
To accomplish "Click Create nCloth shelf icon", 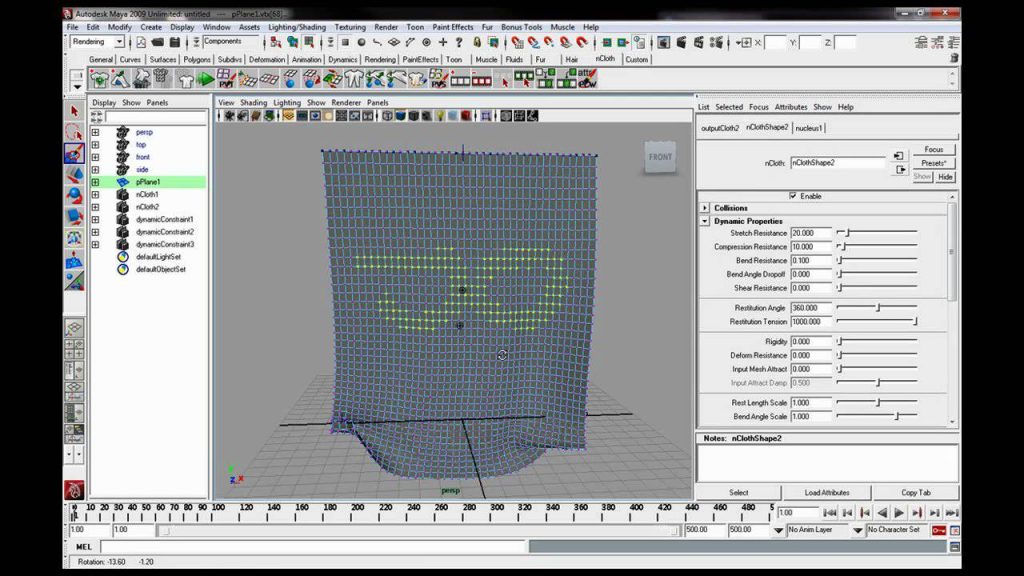I will tap(99, 80).
